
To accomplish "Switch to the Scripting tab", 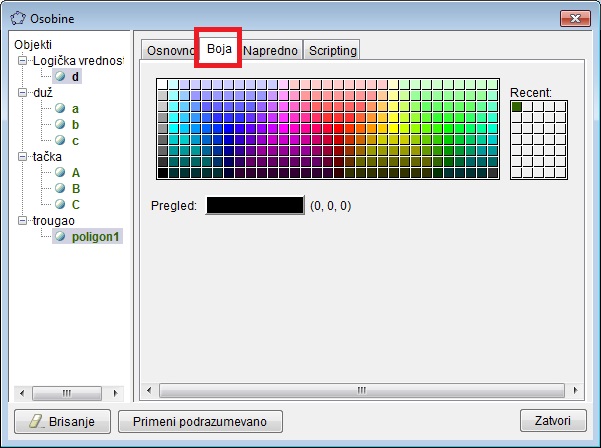I will tap(332, 50).
